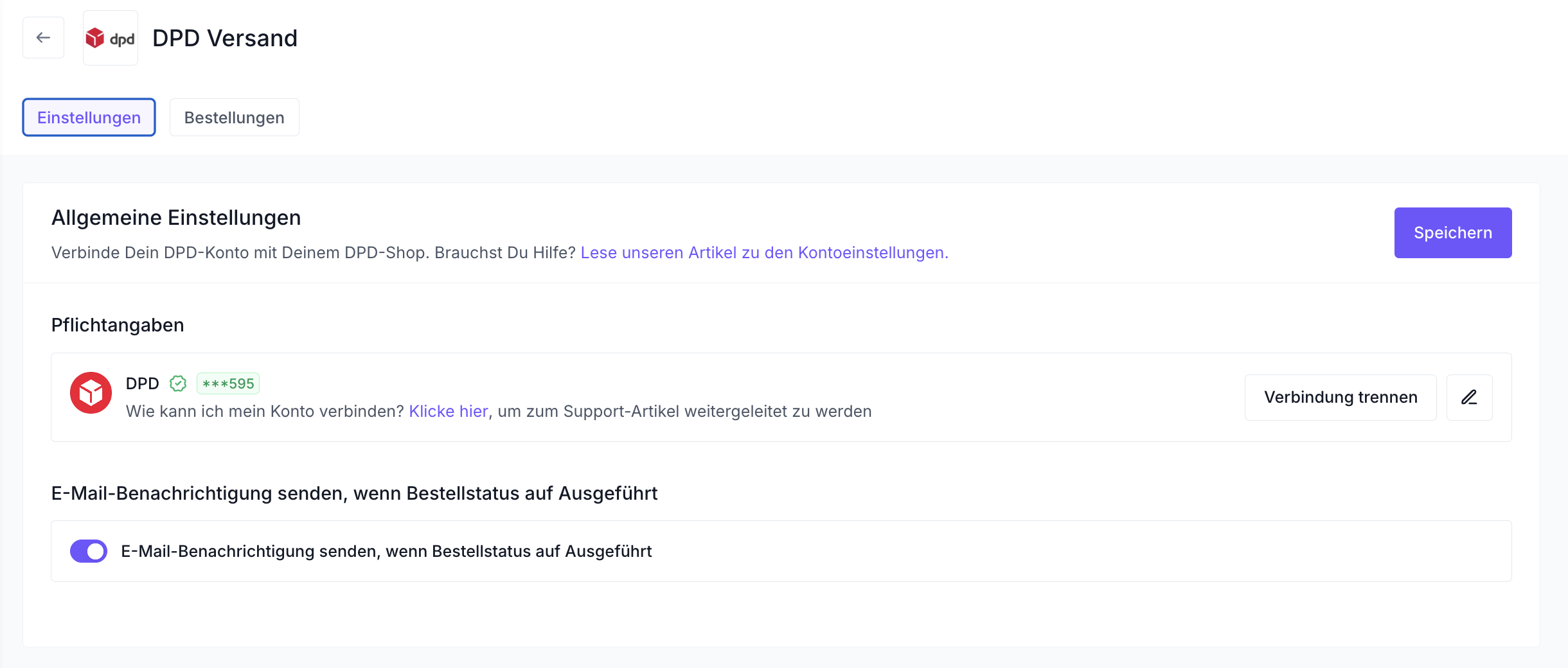
Task: Open the Einstellungen tab
Action: tap(89, 118)
